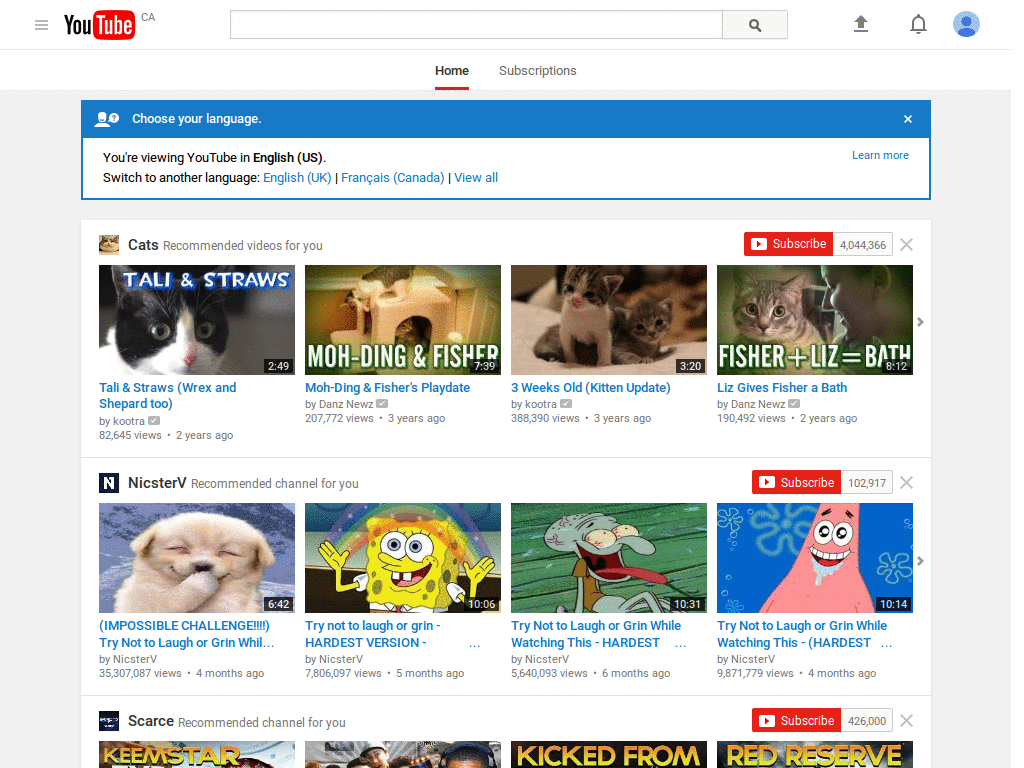Screen dimensions: 1024x768
Task: Switch language to English (UK)
Action: pos(297,178)
